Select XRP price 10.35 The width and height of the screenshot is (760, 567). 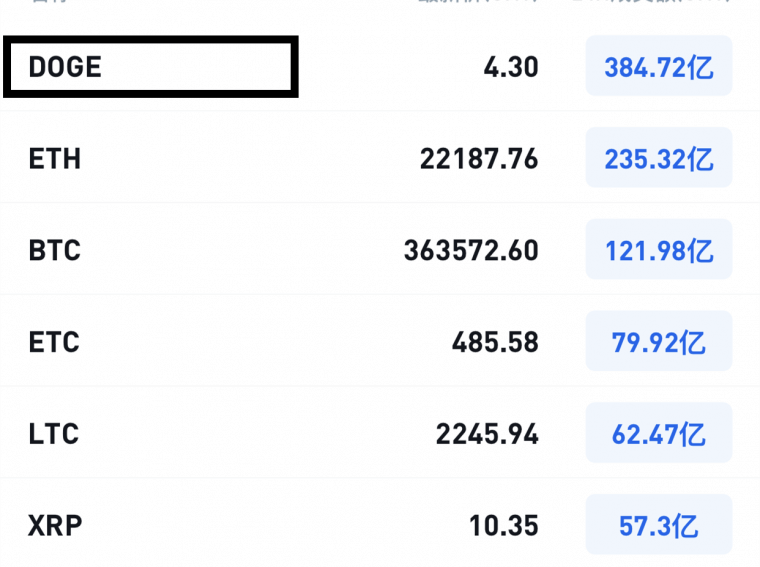(504, 525)
